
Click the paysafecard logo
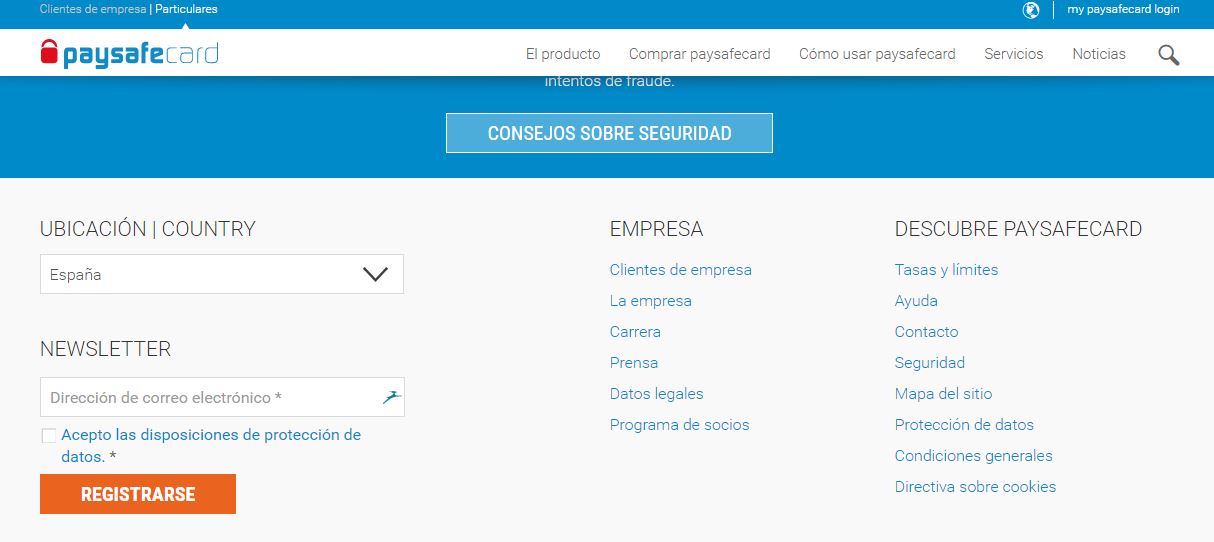tap(129, 53)
